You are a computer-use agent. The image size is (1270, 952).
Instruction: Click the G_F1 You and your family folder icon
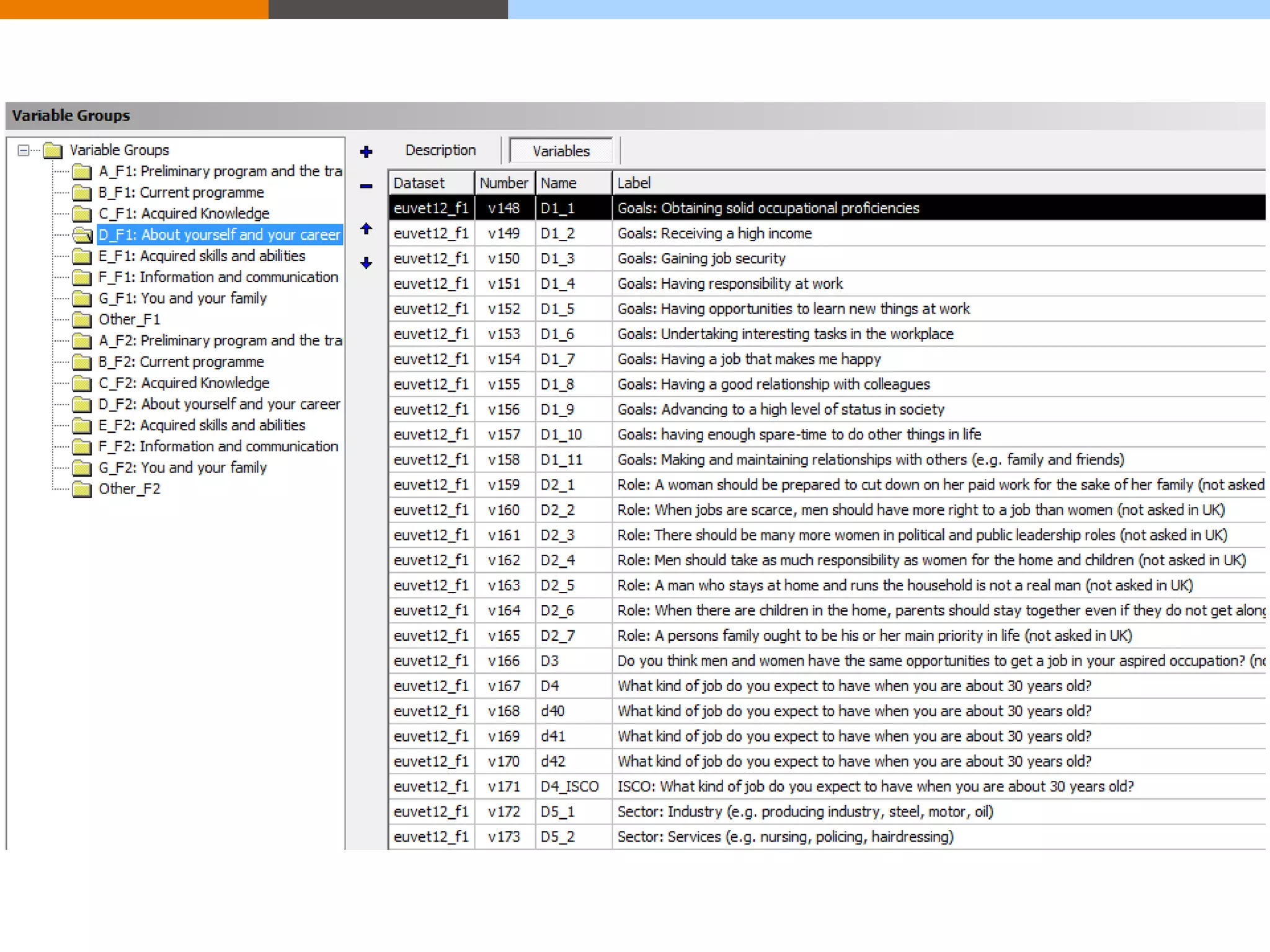(x=81, y=299)
